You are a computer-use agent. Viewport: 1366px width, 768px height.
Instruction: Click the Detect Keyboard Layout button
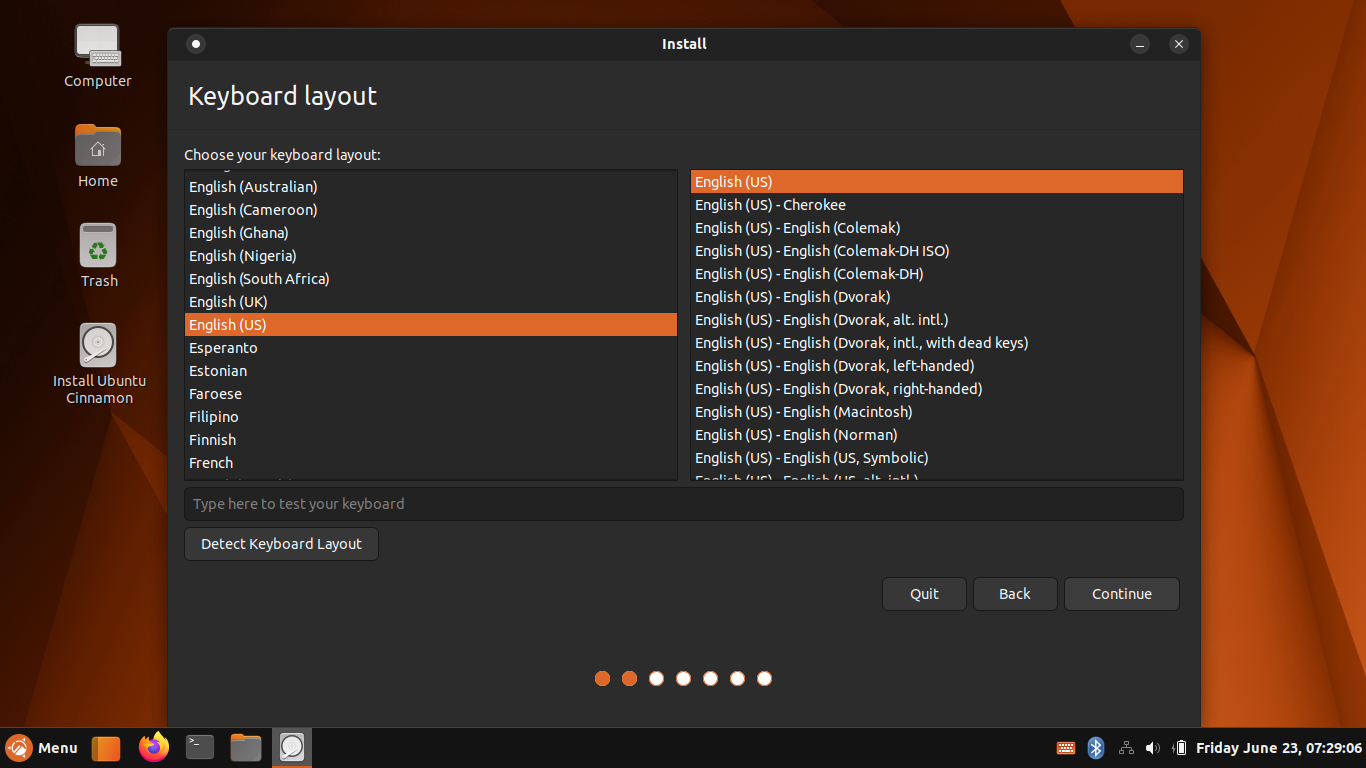[x=282, y=544]
